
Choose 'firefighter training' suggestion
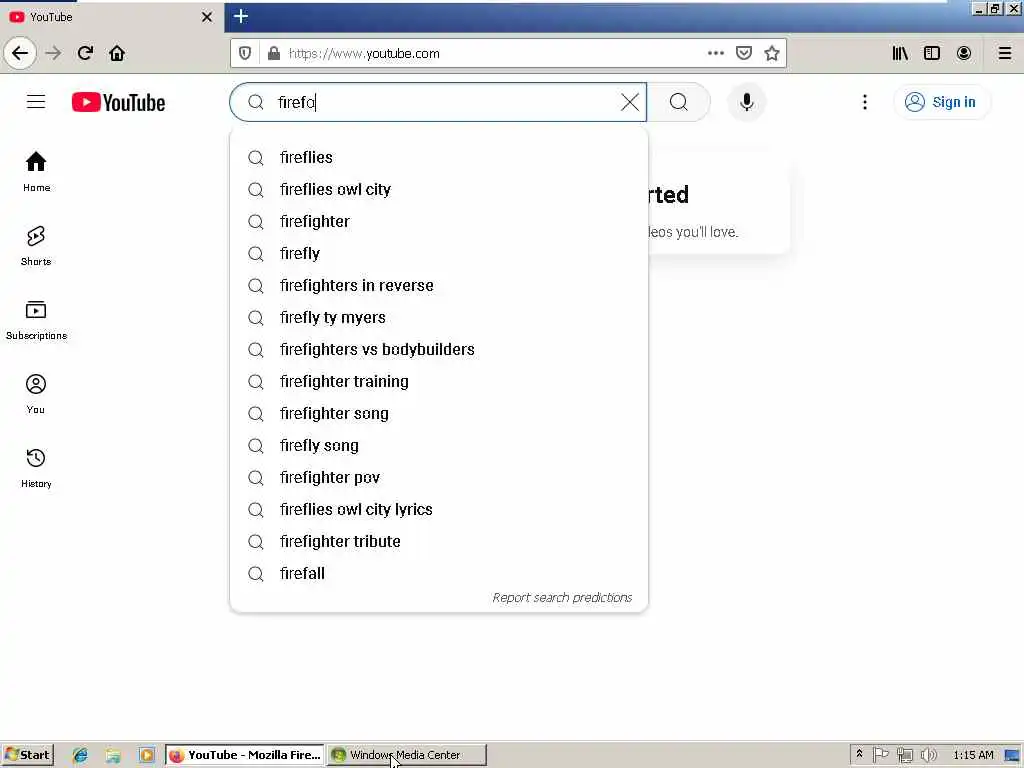tap(439, 381)
